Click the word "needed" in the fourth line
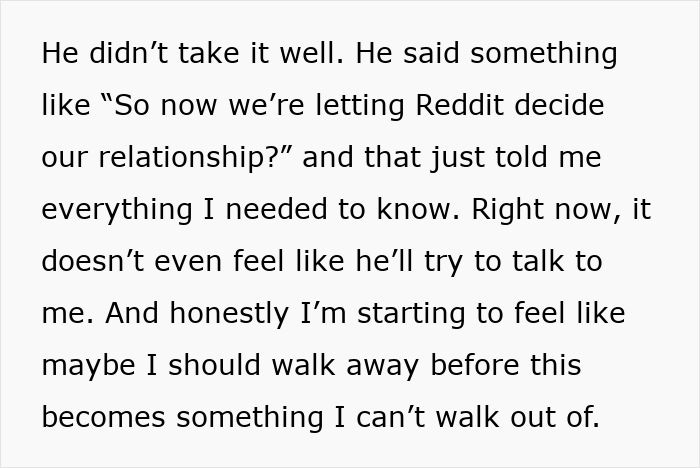The image size is (700, 468). 276,209
